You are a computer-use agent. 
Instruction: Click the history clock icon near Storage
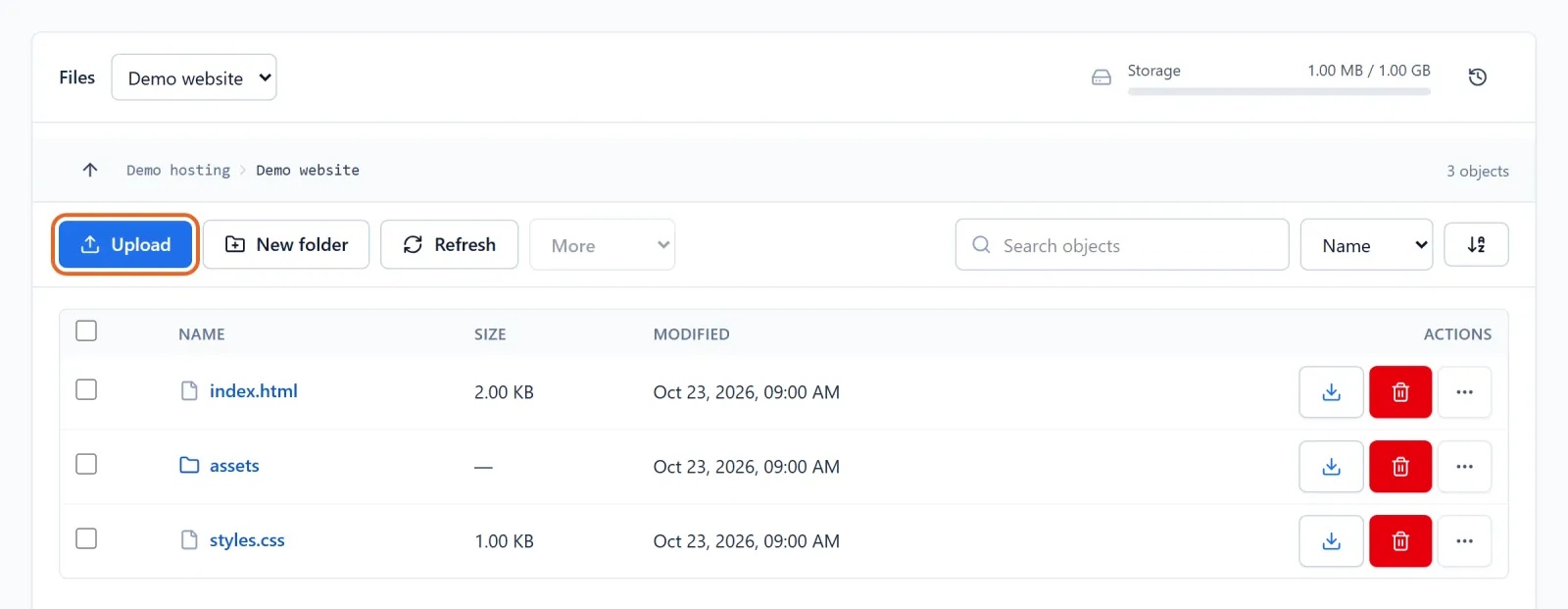tap(1478, 77)
